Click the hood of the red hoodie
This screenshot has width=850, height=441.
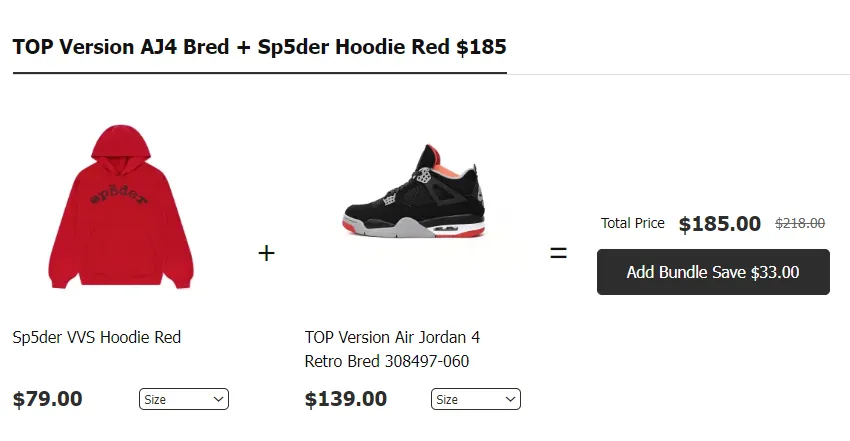120,145
